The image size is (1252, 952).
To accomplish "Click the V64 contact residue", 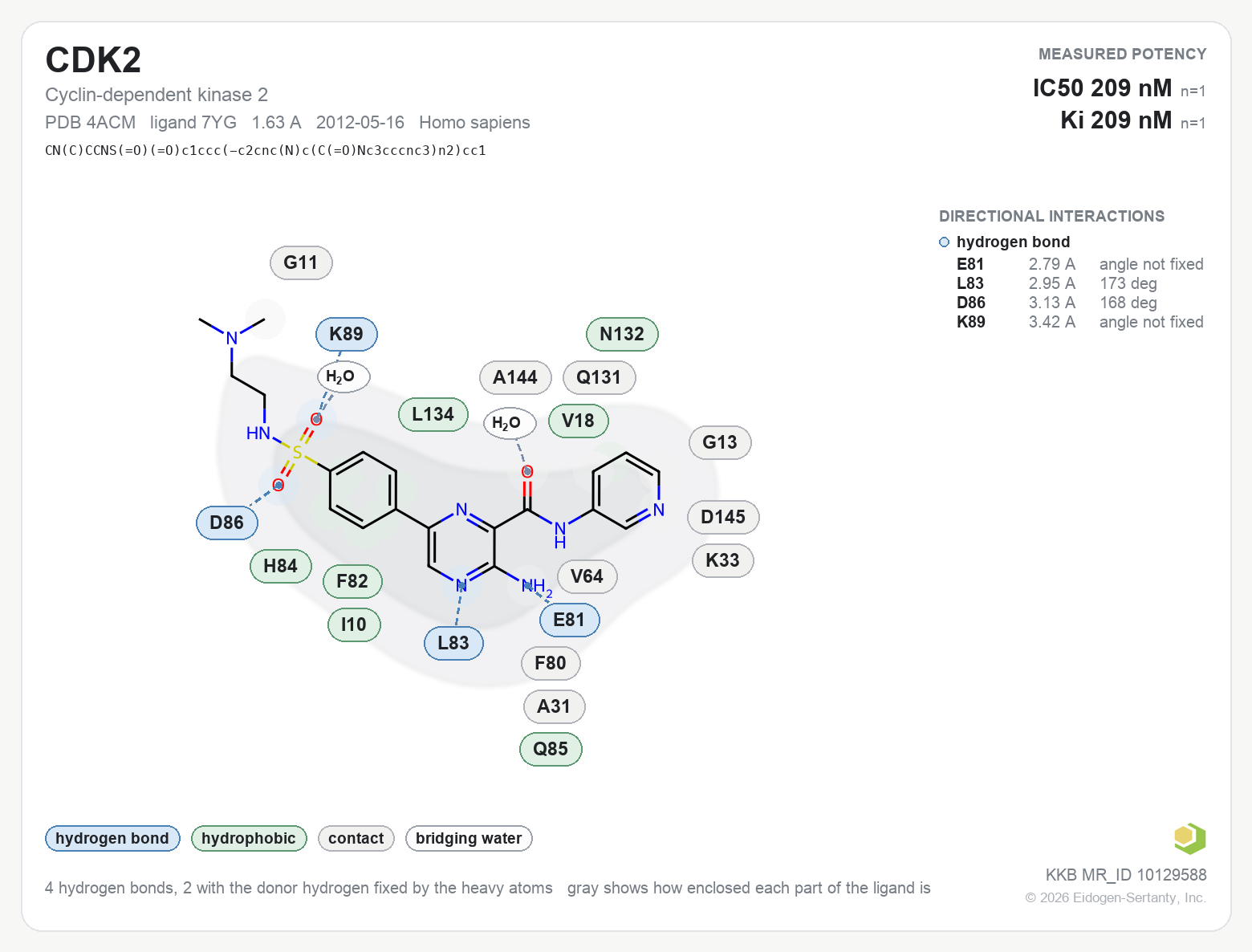I will [x=587, y=576].
